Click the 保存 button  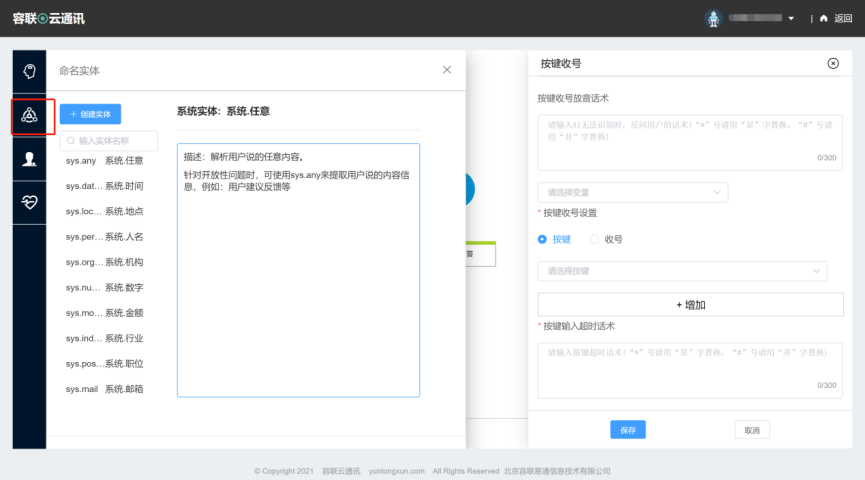628,430
